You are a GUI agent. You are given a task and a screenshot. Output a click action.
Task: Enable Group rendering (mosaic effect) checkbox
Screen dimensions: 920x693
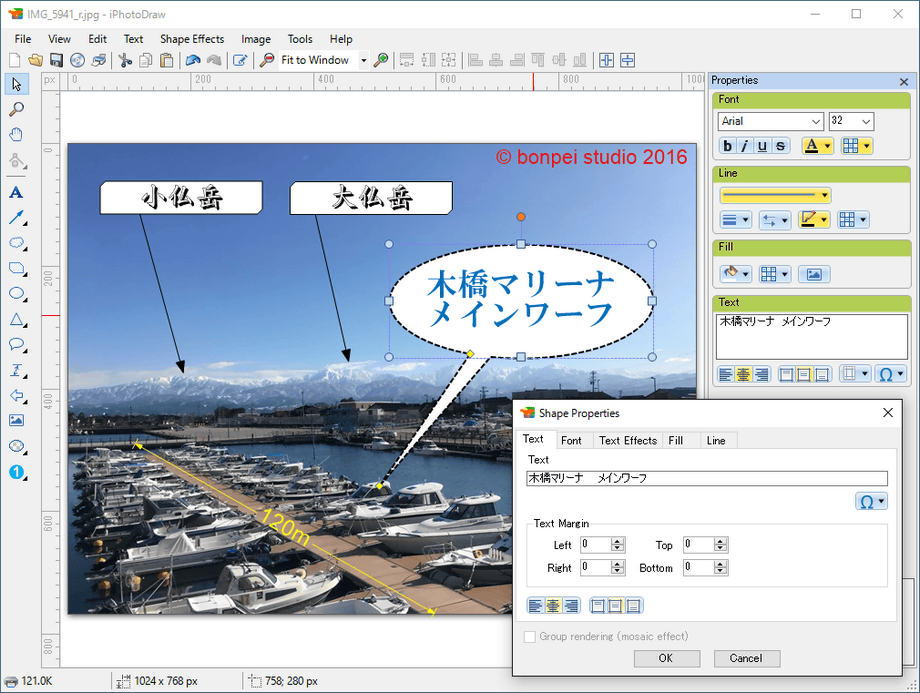coord(530,637)
